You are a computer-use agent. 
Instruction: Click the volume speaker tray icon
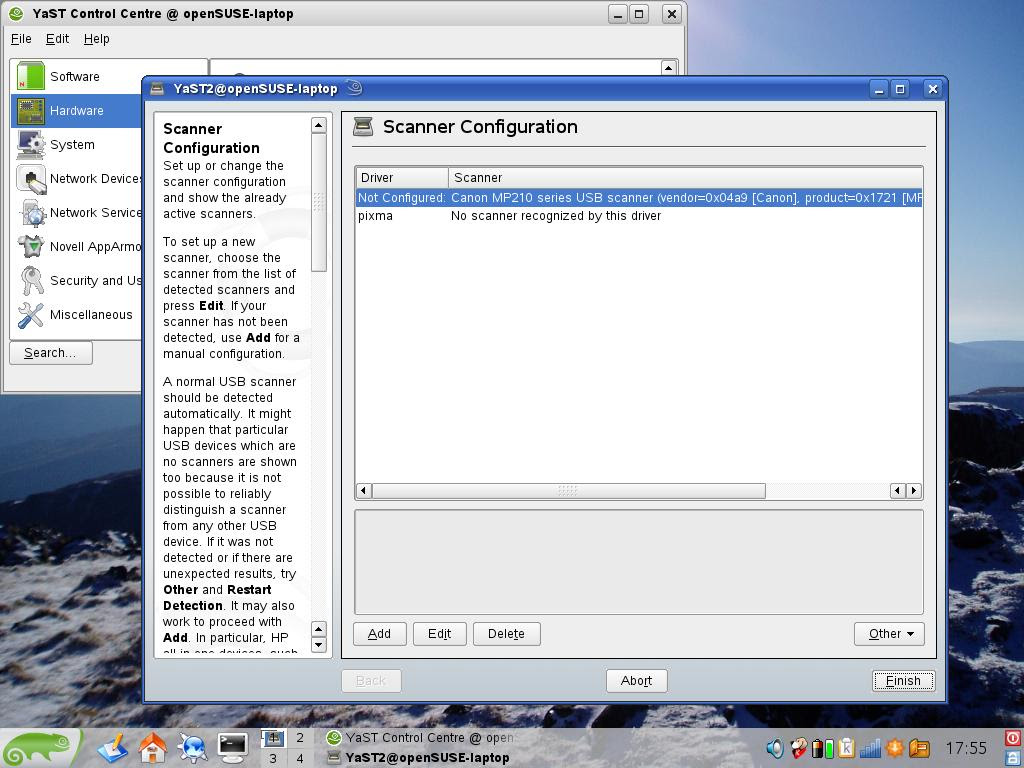click(x=775, y=748)
